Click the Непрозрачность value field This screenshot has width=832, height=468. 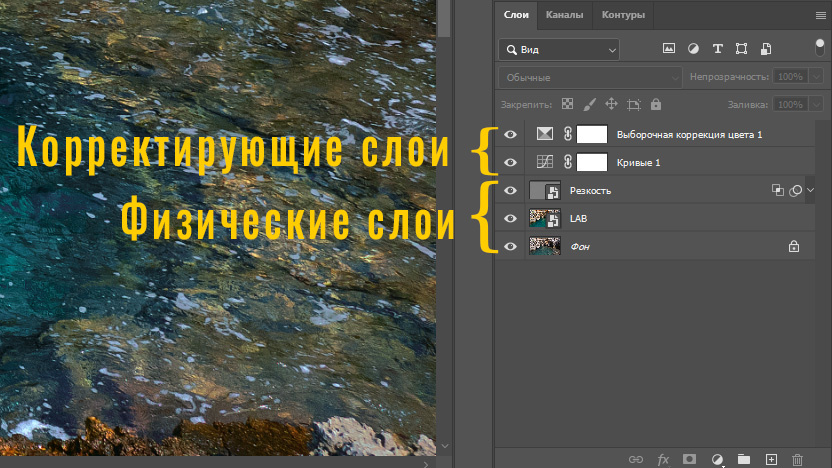coord(790,77)
